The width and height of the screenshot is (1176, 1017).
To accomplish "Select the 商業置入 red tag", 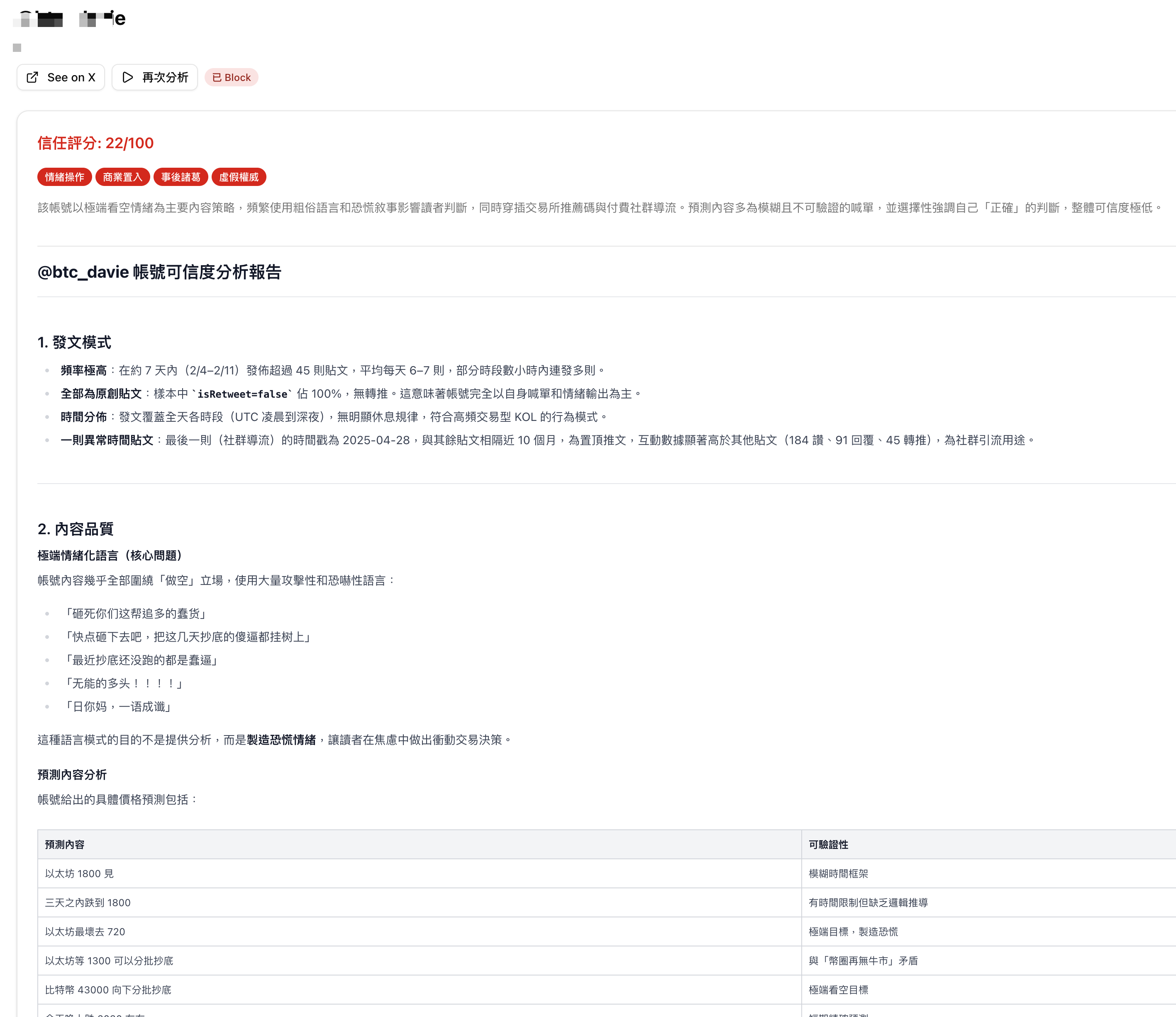I will tap(122, 176).
